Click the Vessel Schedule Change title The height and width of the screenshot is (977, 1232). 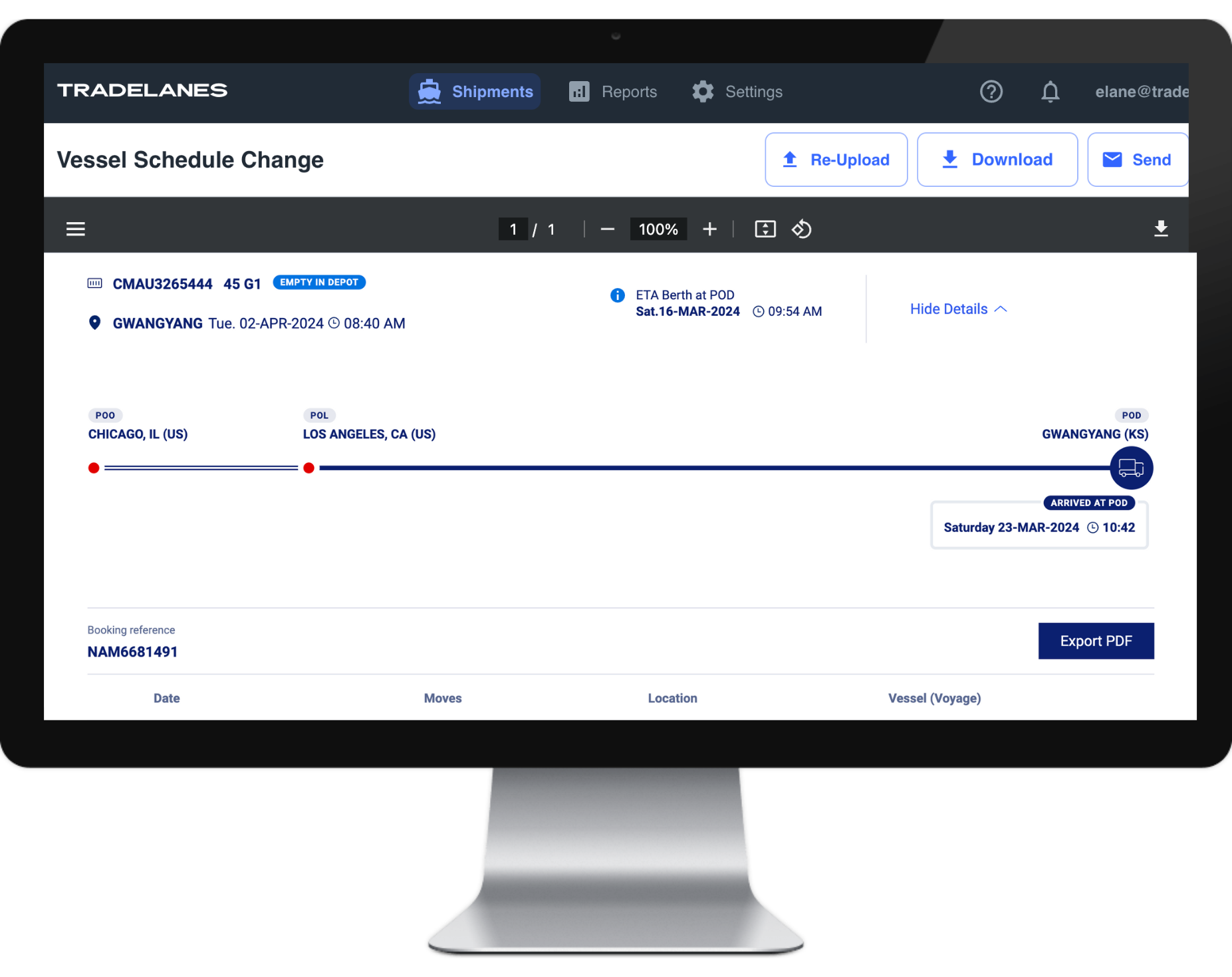190,160
